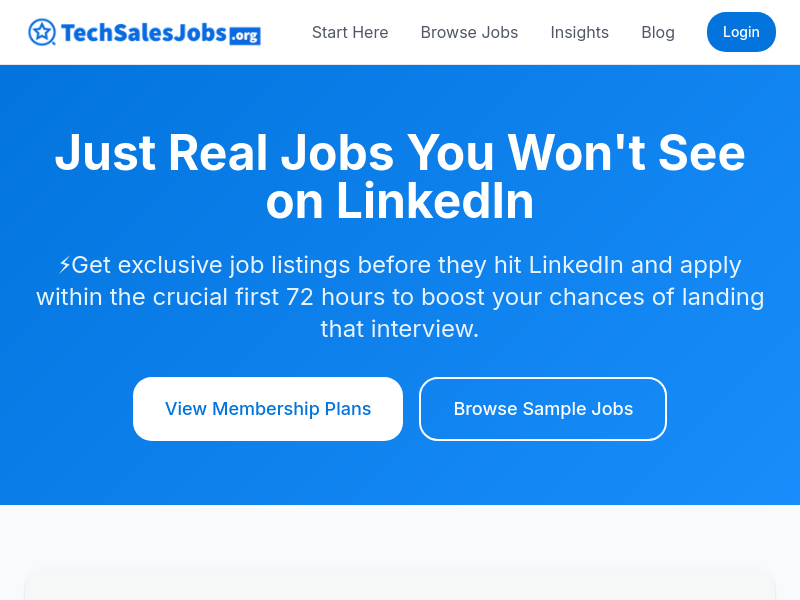The image size is (800, 600).
Task: Click the word "Won't" in the headline
Action: click(x=577, y=154)
